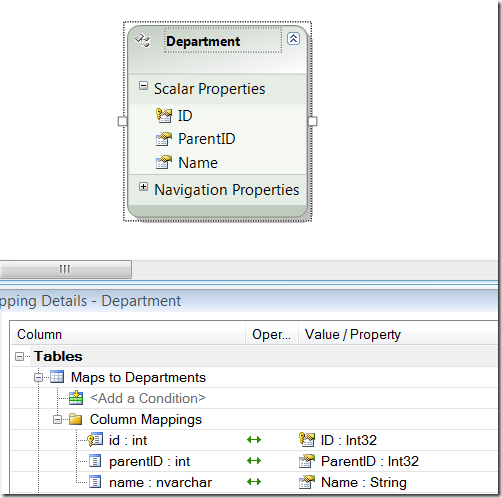Image resolution: width=502 pixels, height=498 pixels.
Task: Select the parentID : int column row
Action: (x=149, y=462)
